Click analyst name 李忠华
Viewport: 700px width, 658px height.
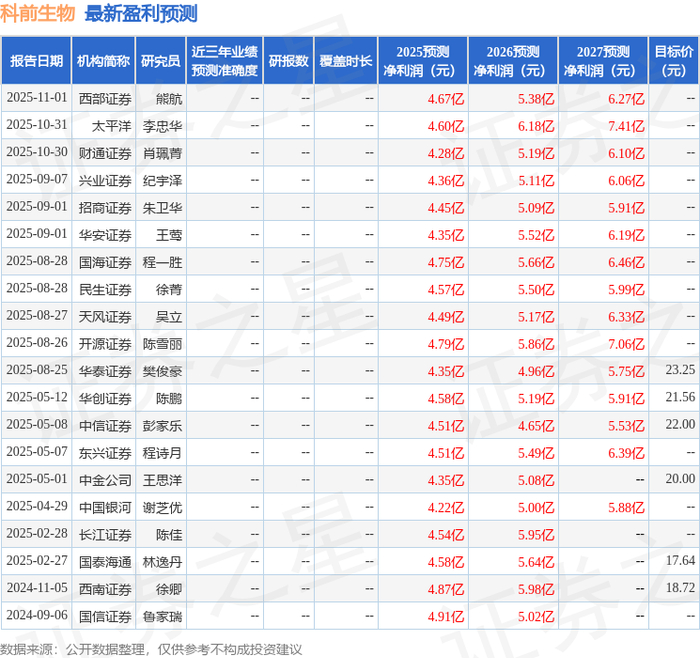162,126
